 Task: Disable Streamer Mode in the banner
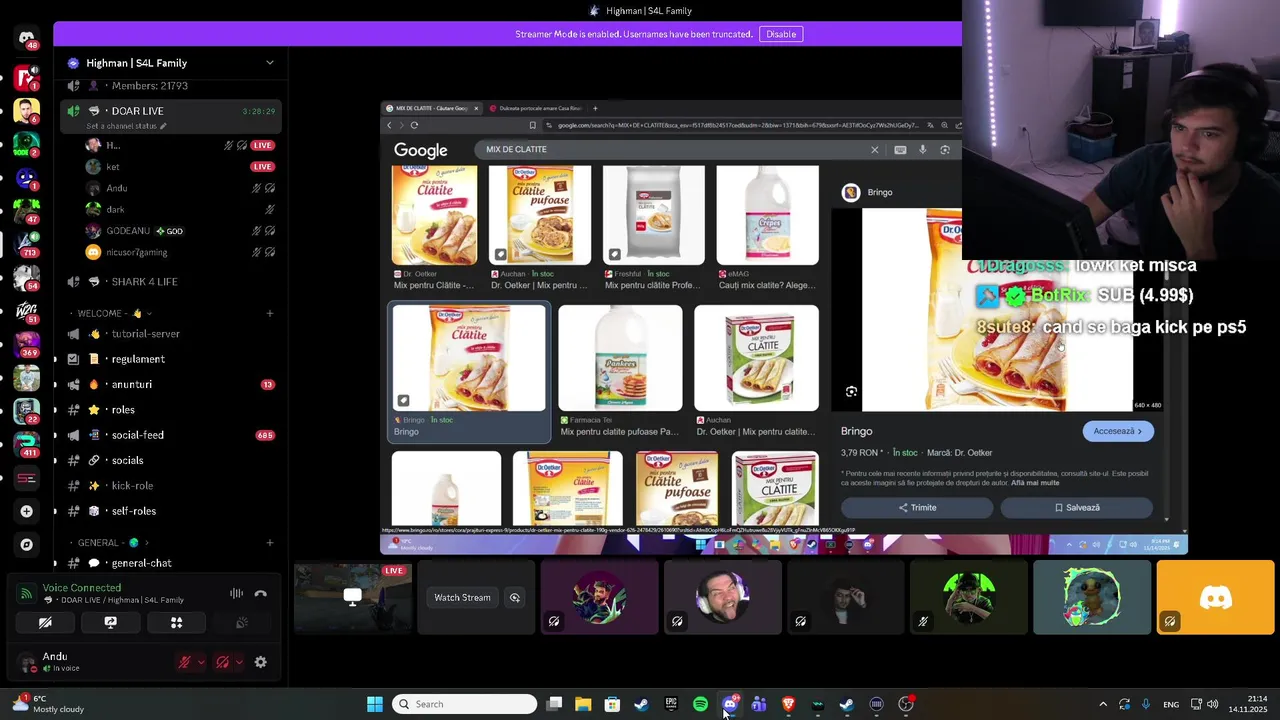pyautogui.click(x=781, y=34)
